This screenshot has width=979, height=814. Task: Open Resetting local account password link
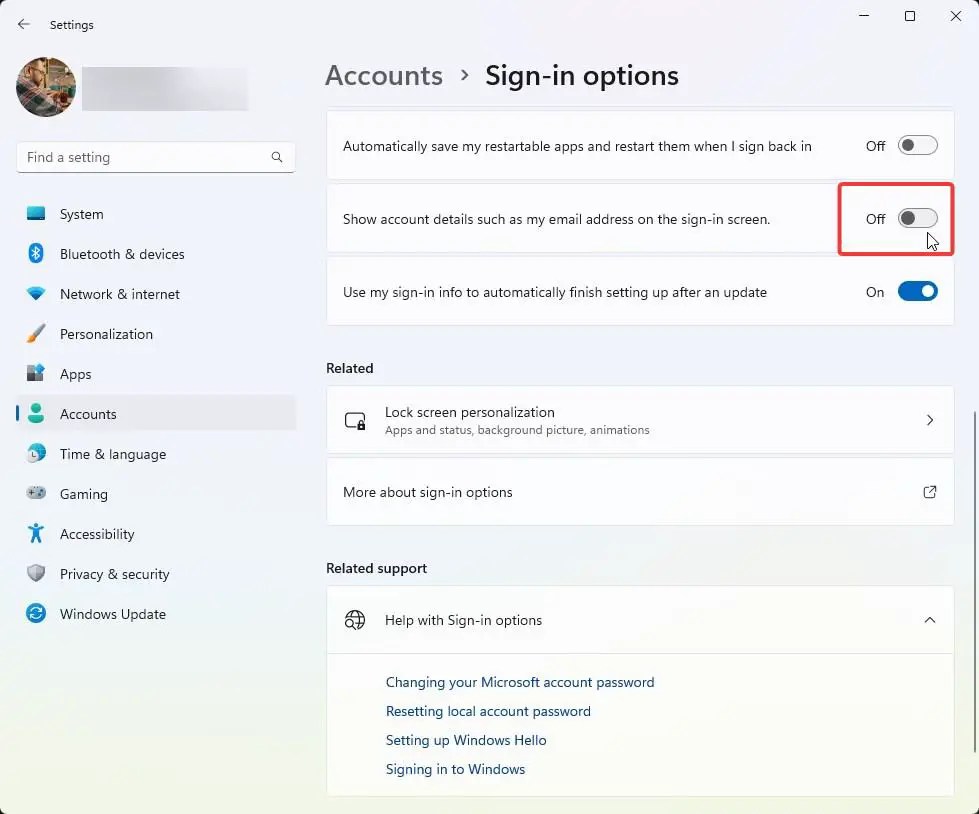tap(488, 711)
